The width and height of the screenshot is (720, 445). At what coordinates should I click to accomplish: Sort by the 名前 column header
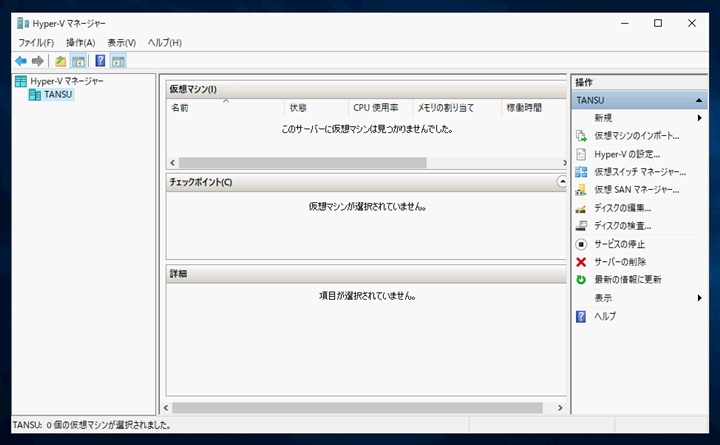225,108
